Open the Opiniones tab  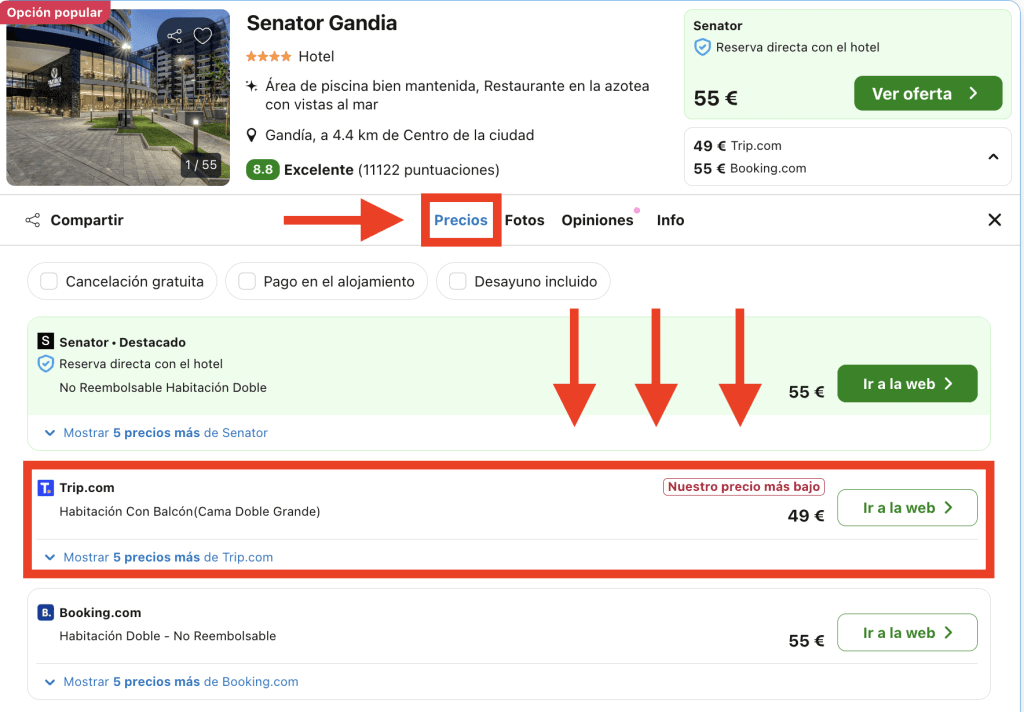[x=597, y=220]
